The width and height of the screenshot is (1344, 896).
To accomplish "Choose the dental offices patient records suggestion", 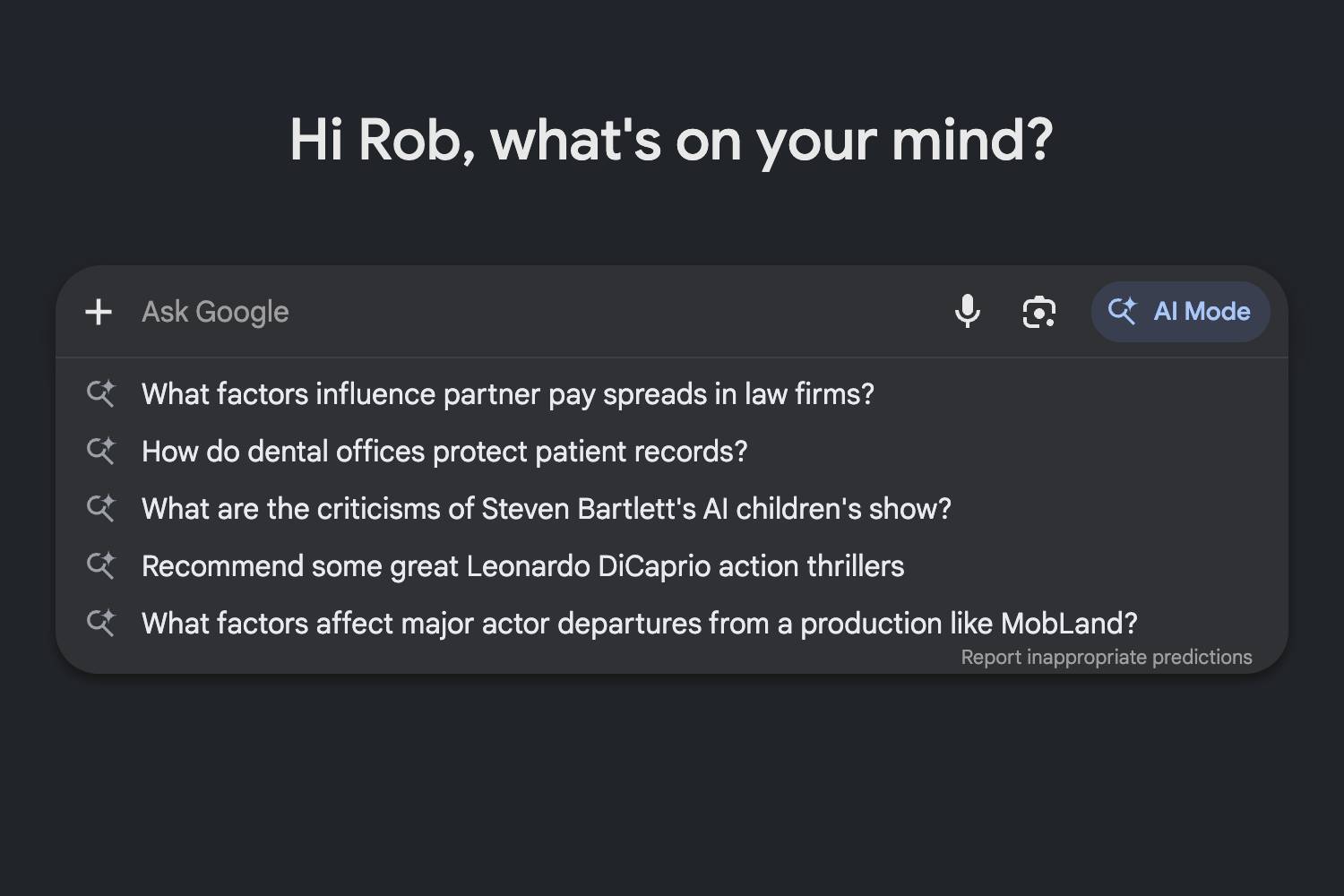I will point(444,452).
